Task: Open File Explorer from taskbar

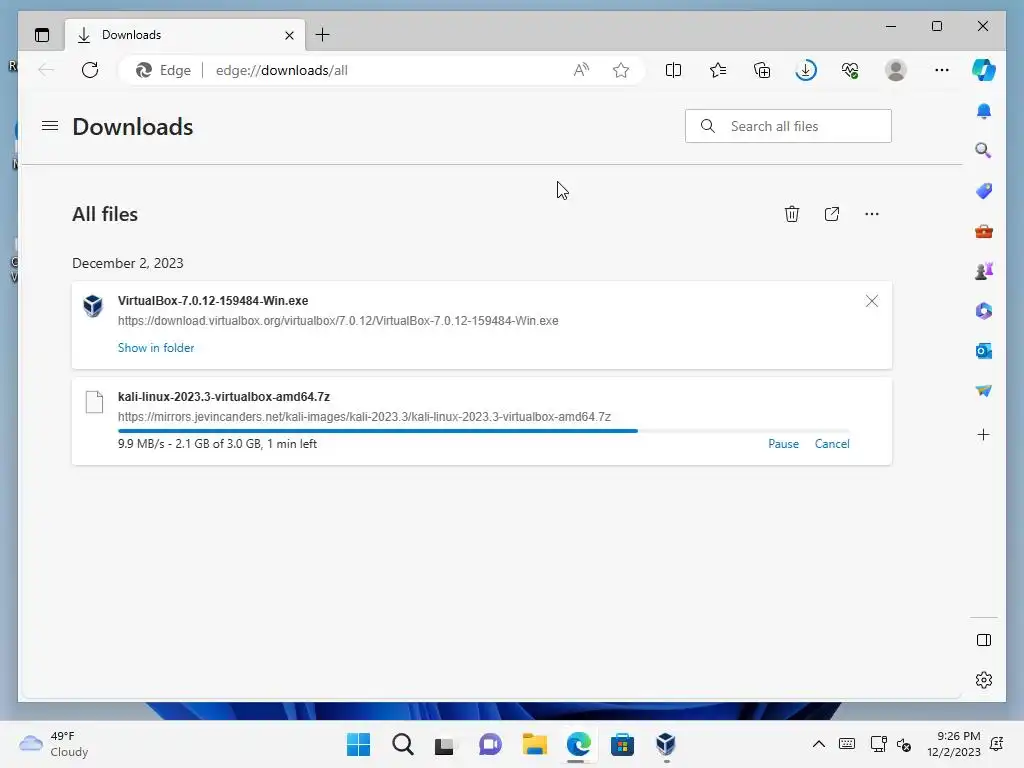Action: point(535,744)
